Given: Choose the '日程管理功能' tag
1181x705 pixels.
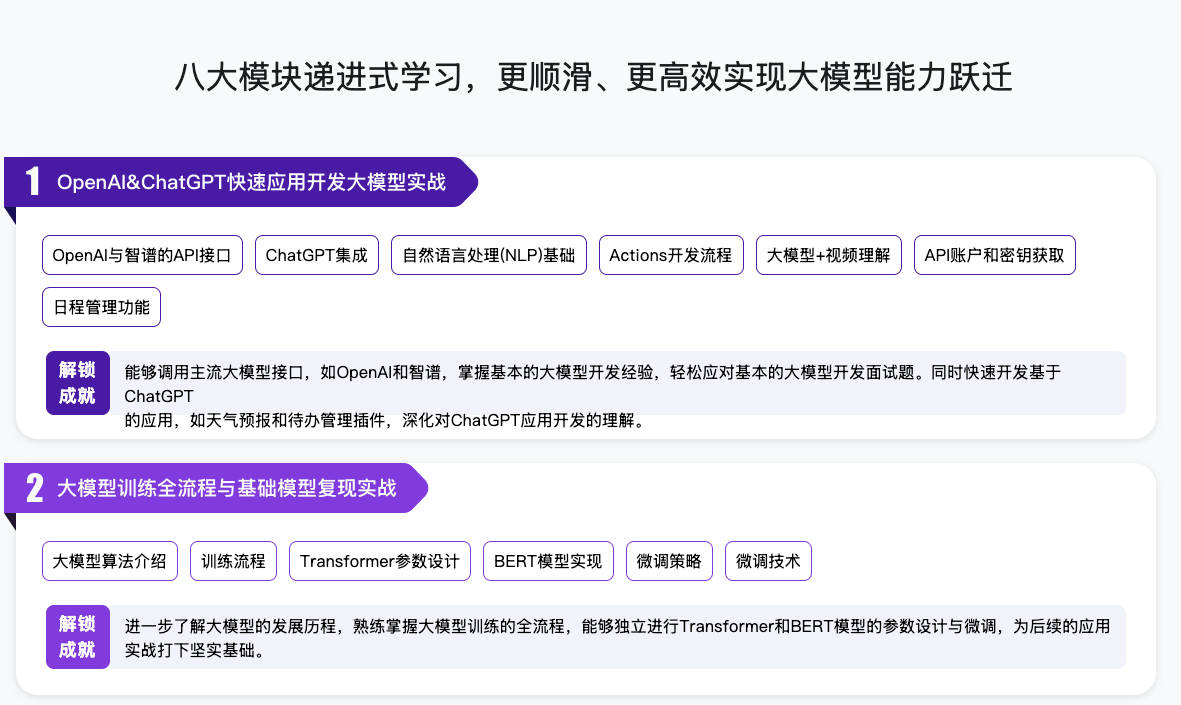Looking at the screenshot, I should tap(101, 307).
